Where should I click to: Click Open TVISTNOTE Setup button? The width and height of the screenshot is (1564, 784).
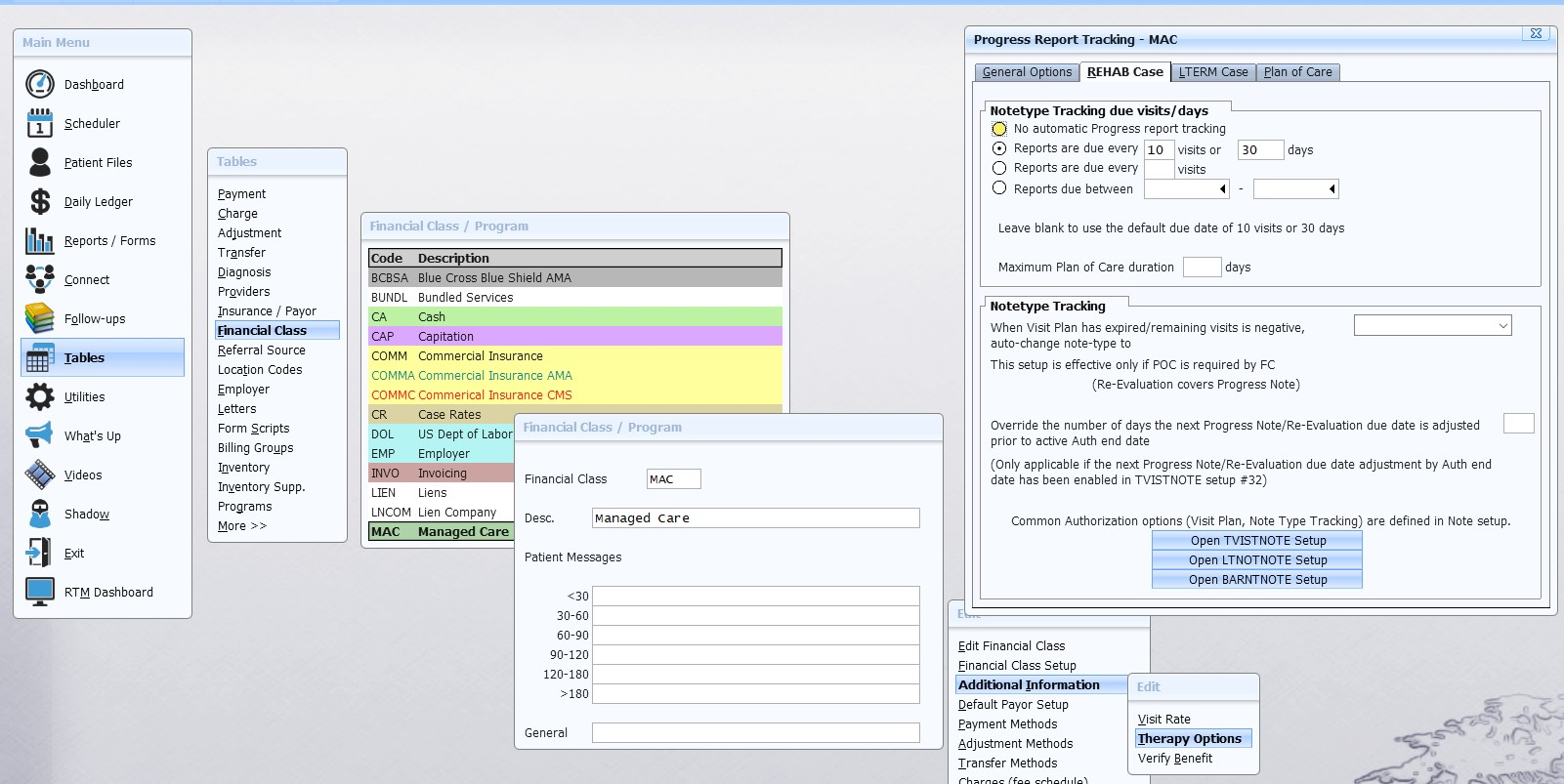click(x=1257, y=540)
